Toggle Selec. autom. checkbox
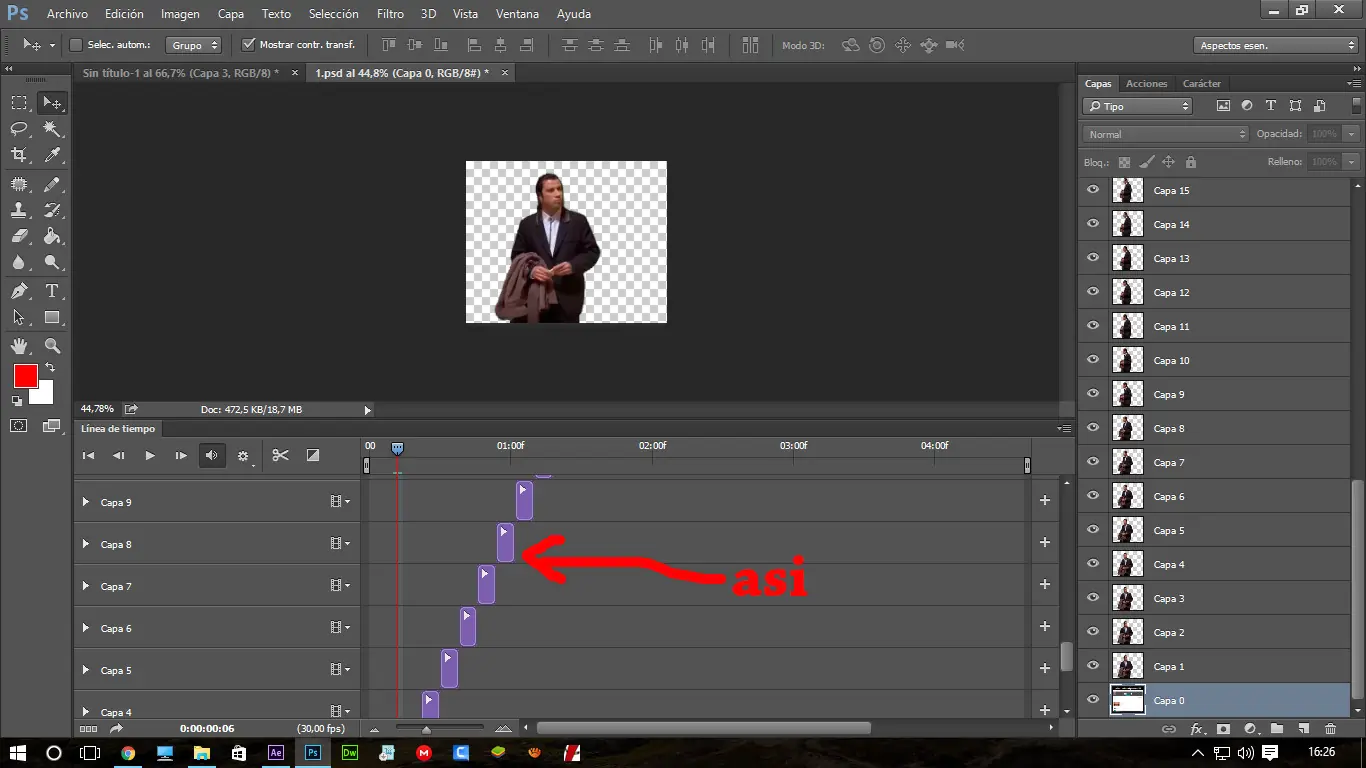Viewport: 1366px width, 768px height. tap(76, 45)
